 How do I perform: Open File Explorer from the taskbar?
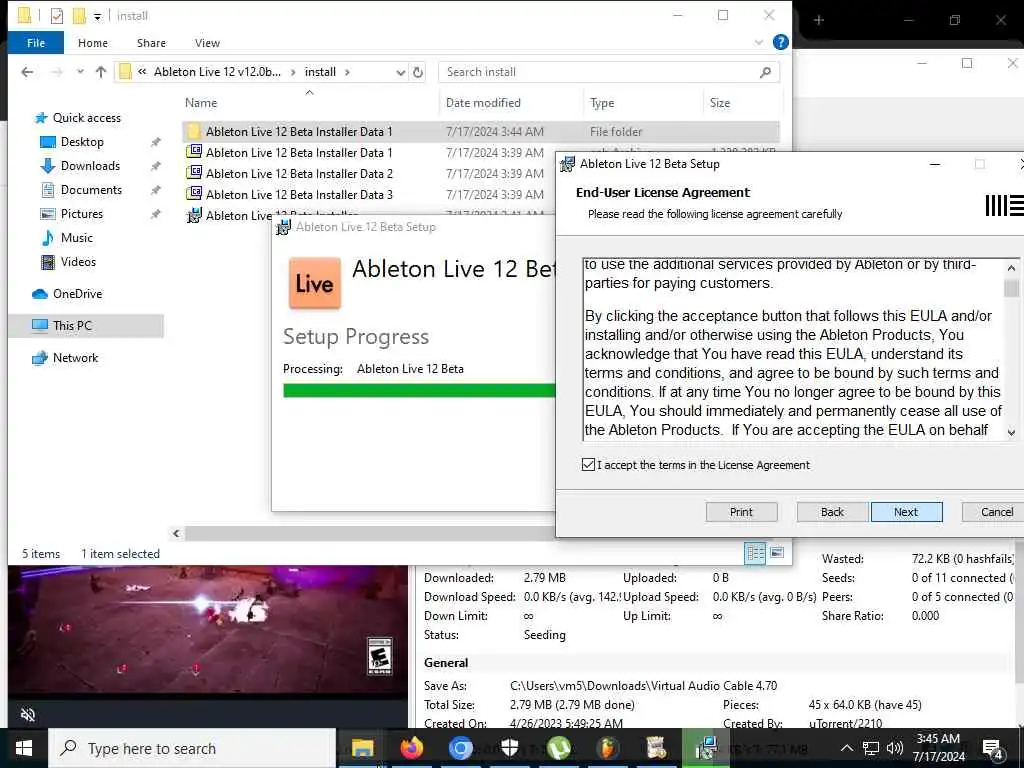(362, 748)
